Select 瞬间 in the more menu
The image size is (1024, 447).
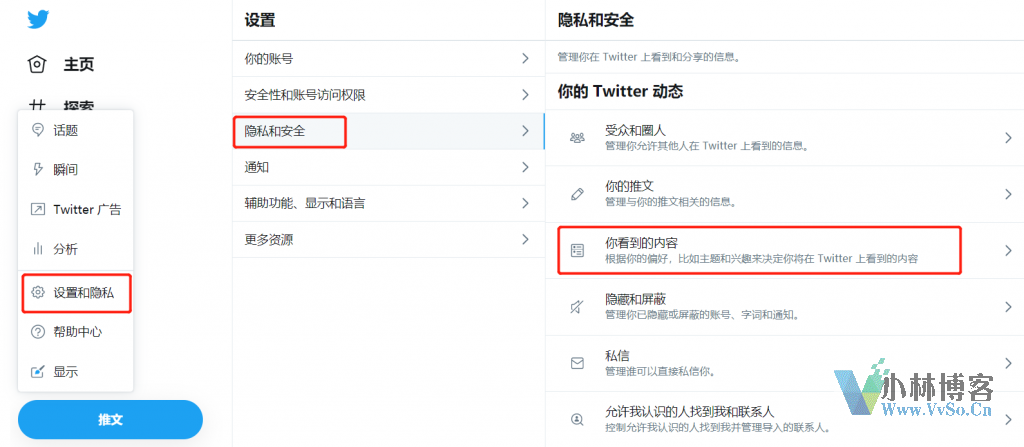[76, 170]
